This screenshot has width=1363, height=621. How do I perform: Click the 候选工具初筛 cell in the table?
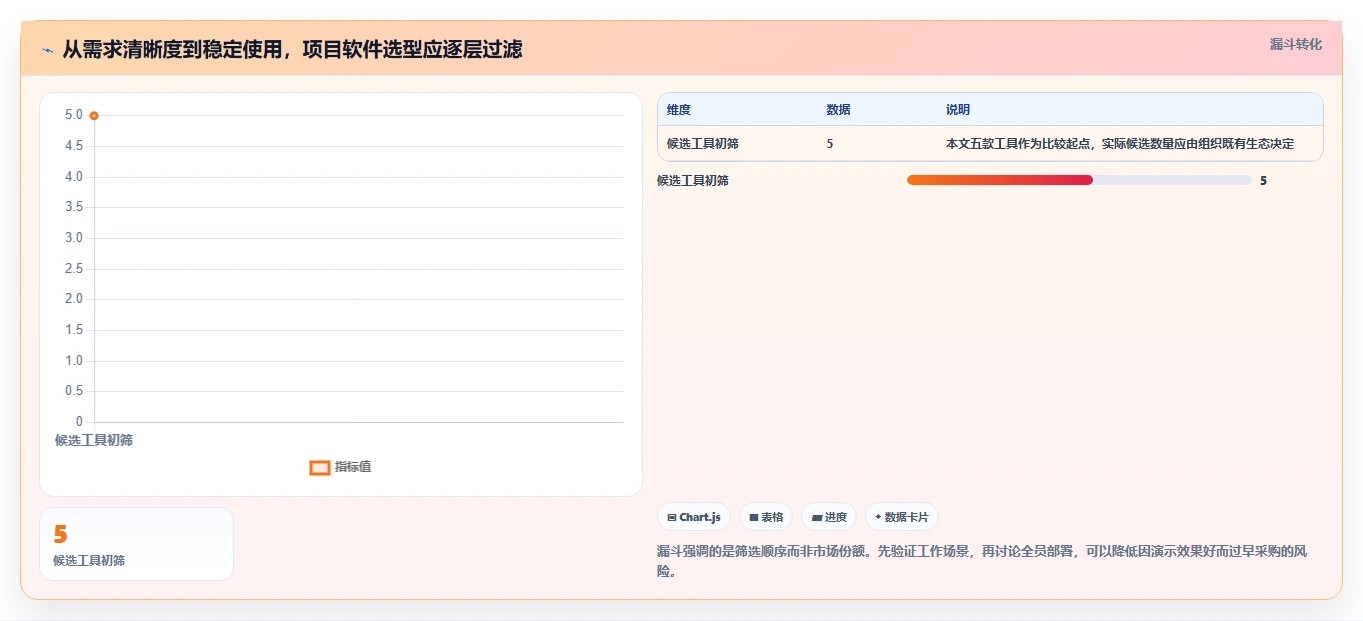[x=703, y=144]
